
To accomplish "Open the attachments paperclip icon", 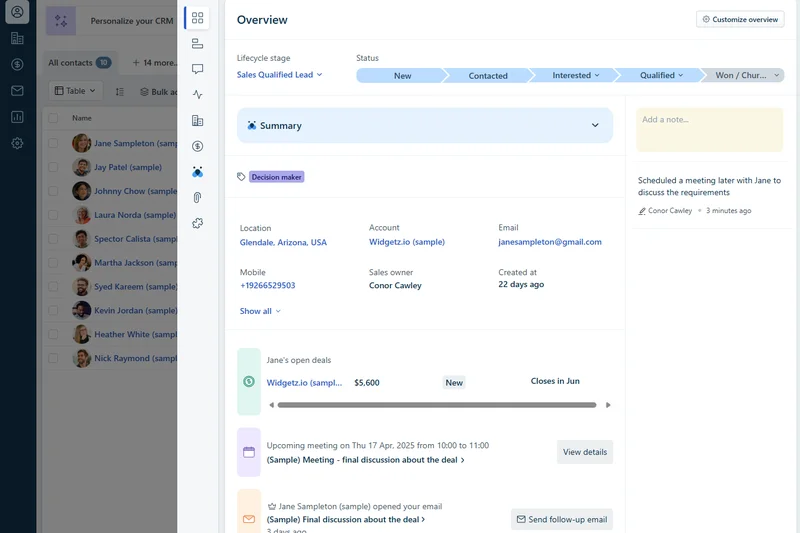I will (197, 198).
